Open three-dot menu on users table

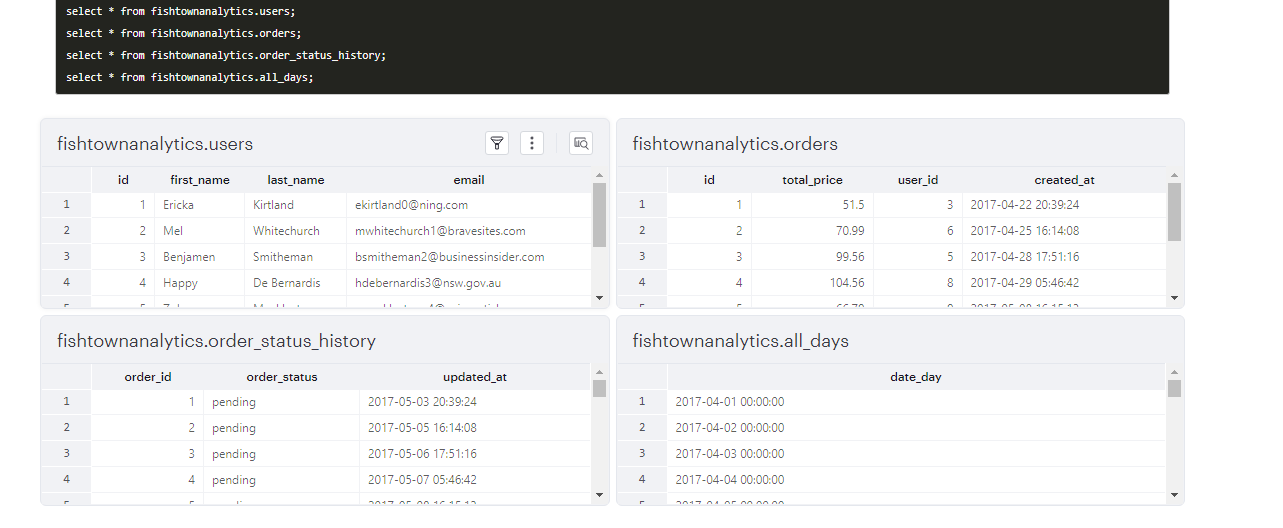(x=532, y=143)
